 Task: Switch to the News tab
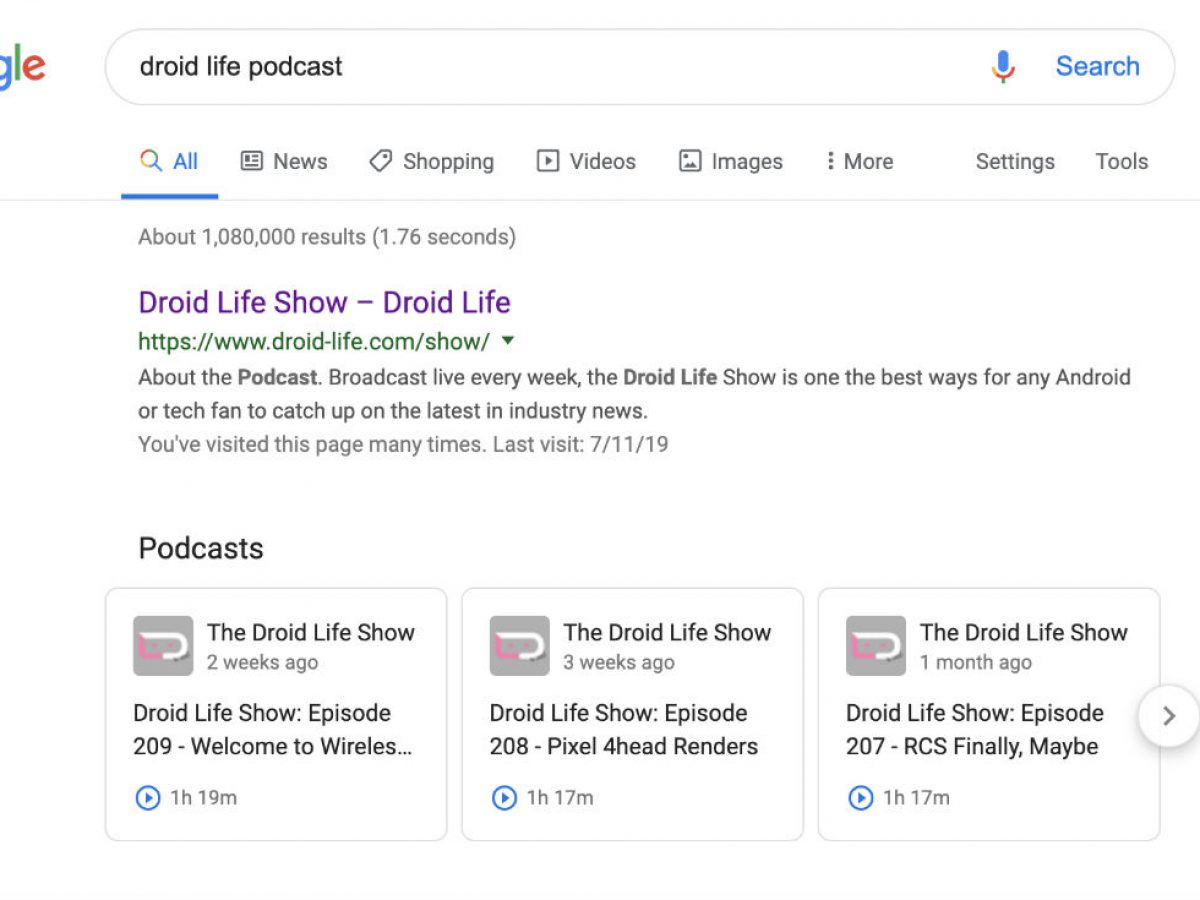[284, 162]
